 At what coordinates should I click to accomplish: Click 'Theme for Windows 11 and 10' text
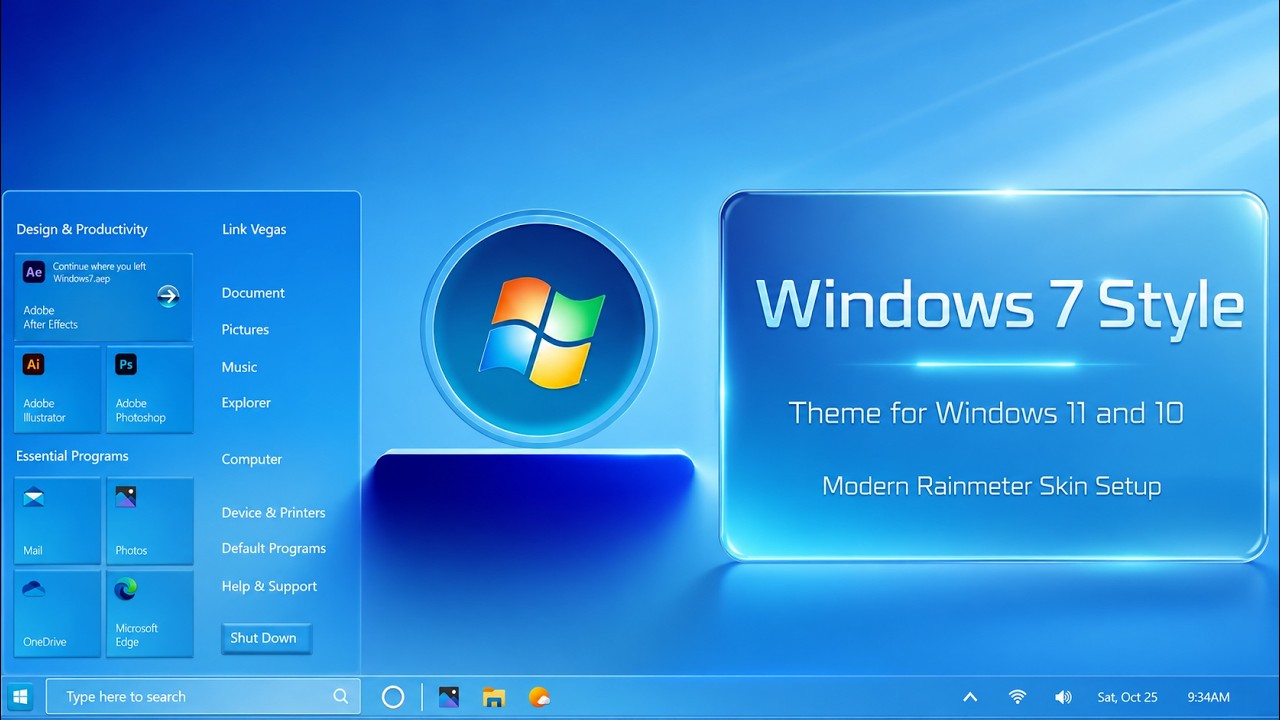point(986,413)
